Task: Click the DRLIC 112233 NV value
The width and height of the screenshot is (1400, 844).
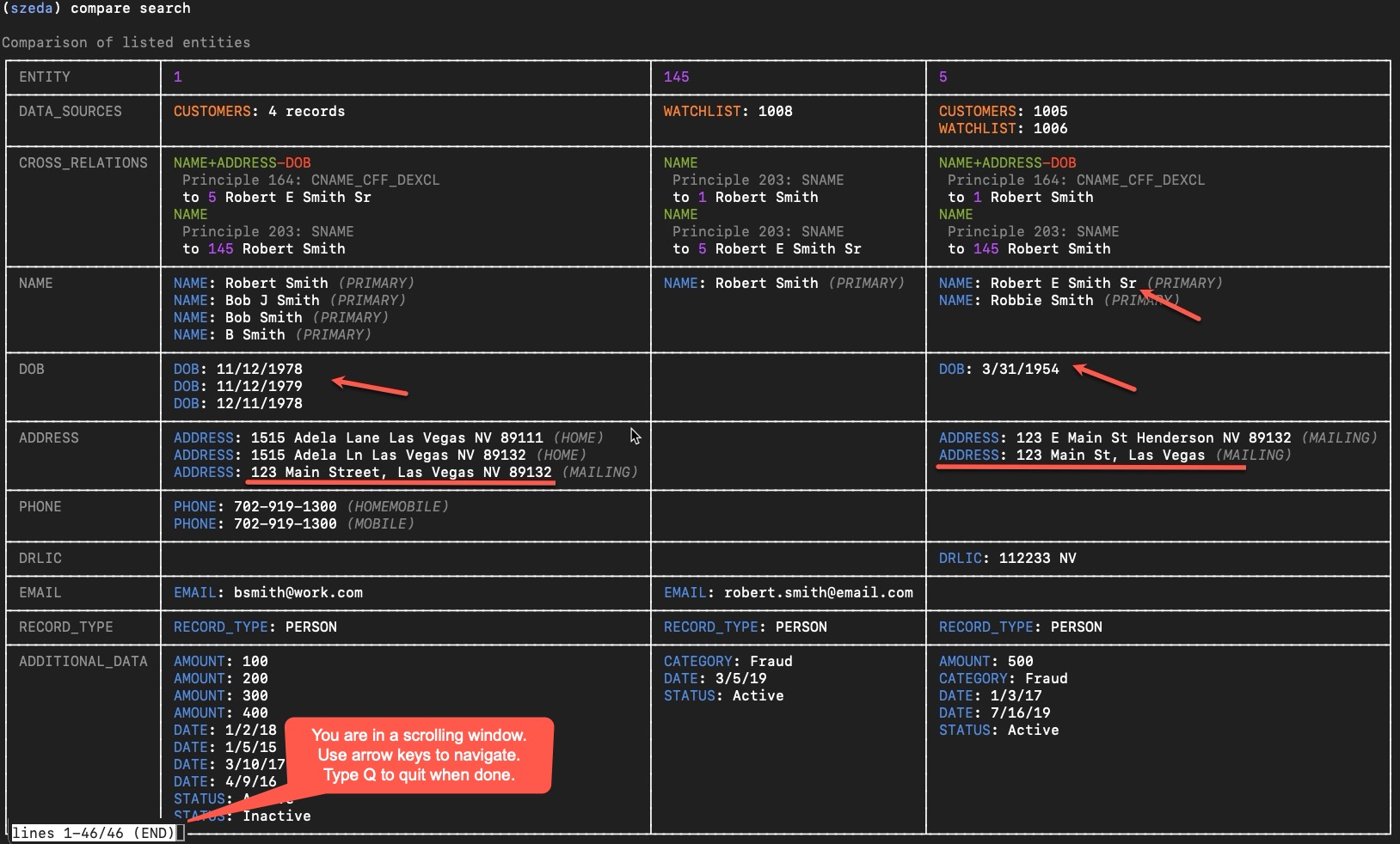Action: point(1009,558)
